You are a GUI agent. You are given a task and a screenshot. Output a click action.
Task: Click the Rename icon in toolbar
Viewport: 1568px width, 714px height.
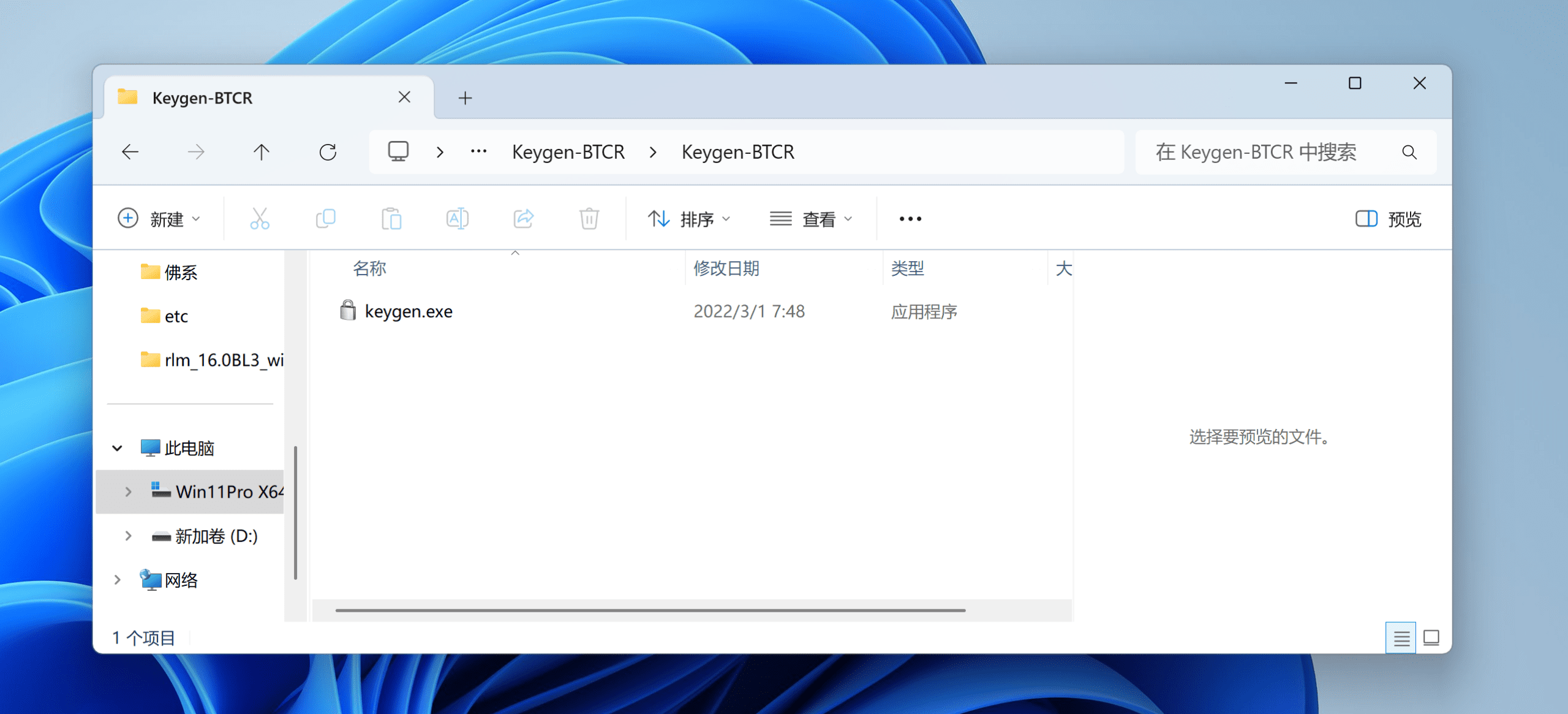pos(458,219)
